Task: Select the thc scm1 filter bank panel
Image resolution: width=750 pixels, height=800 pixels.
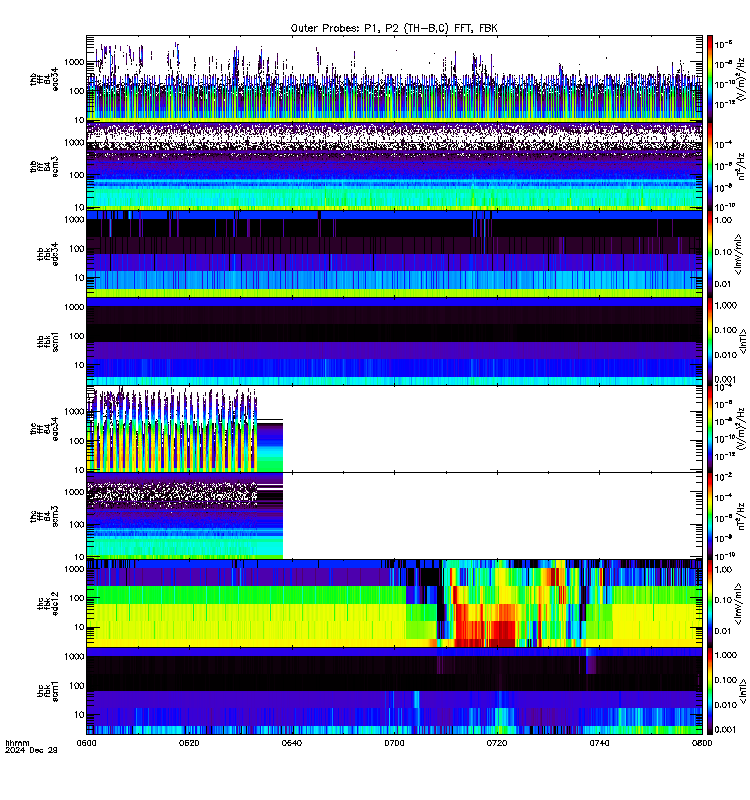Action: [394, 691]
